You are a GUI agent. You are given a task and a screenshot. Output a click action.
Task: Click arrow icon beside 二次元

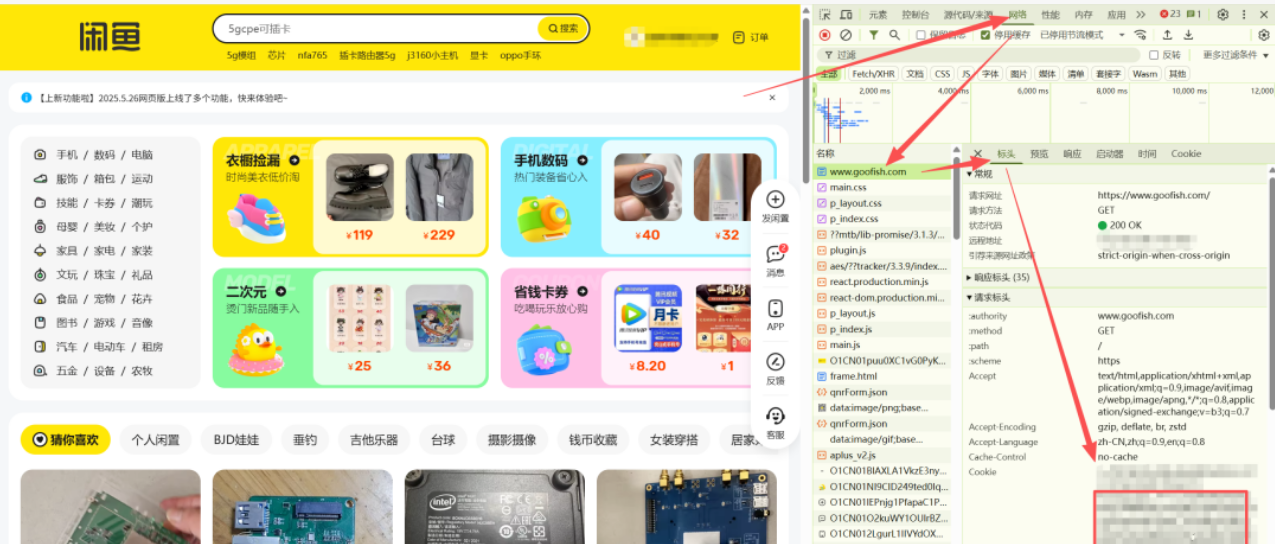[281, 291]
